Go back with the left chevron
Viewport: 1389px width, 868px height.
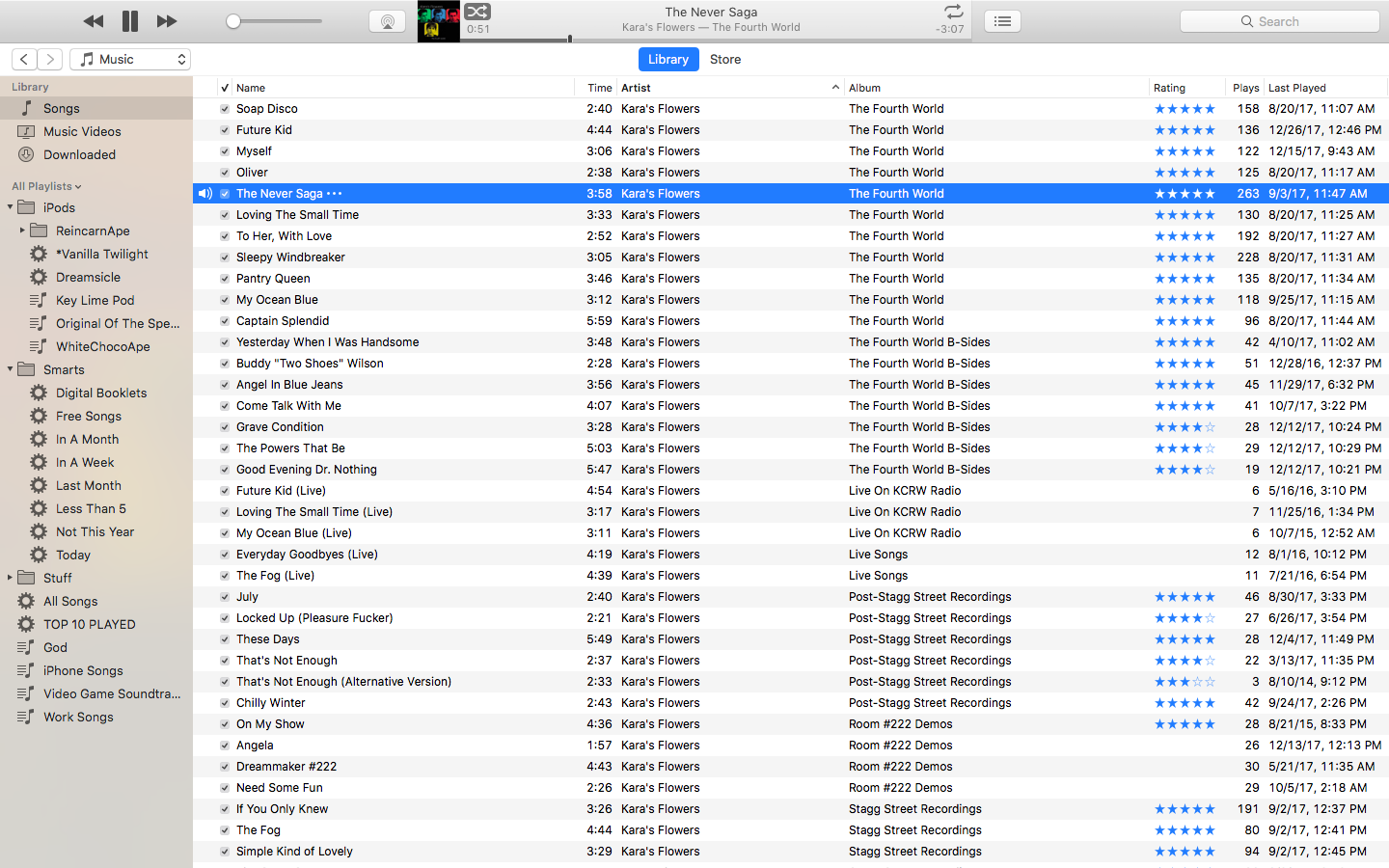pyautogui.click(x=24, y=59)
